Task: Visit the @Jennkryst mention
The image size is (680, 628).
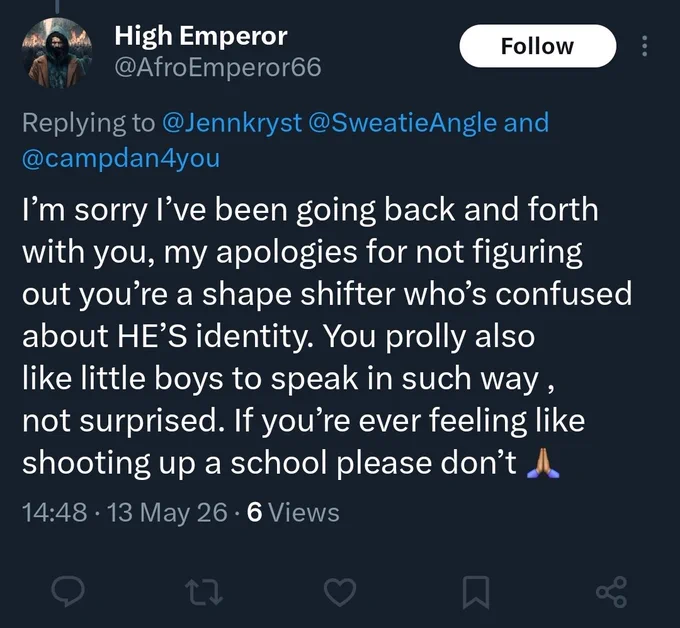Action: (x=232, y=123)
